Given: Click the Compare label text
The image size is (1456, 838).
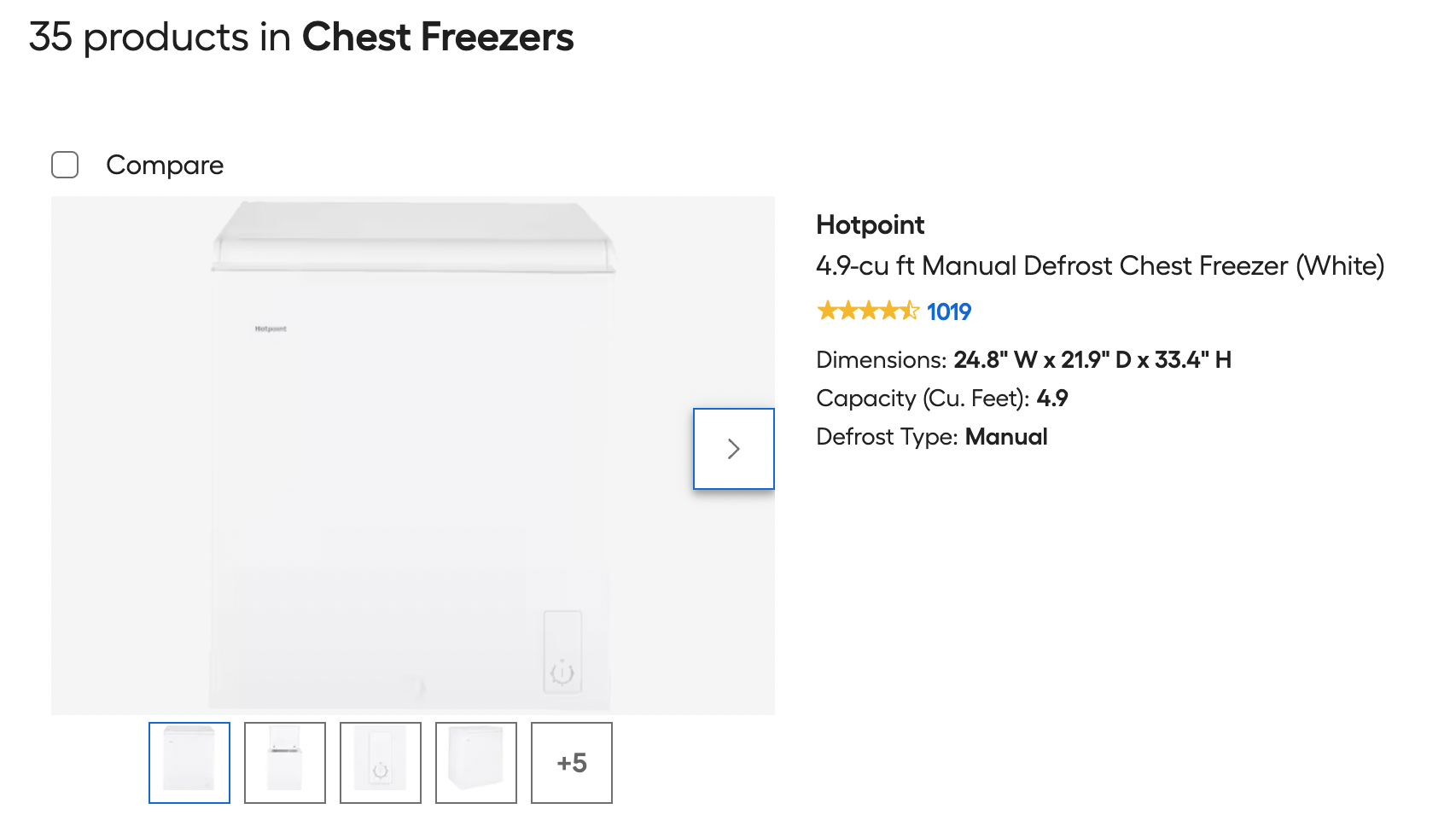Looking at the screenshot, I should [x=165, y=165].
